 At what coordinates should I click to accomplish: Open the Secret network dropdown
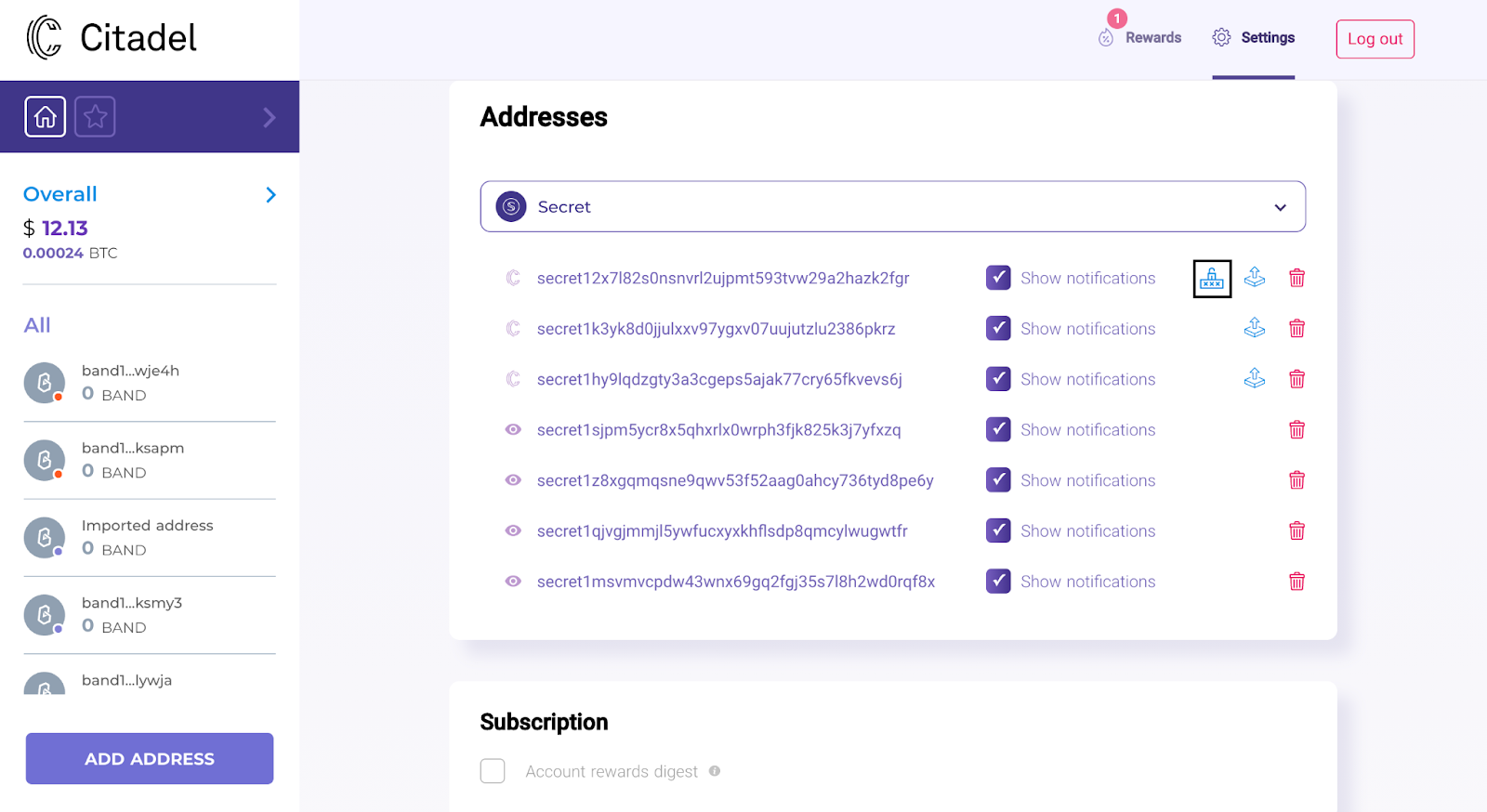tap(893, 206)
